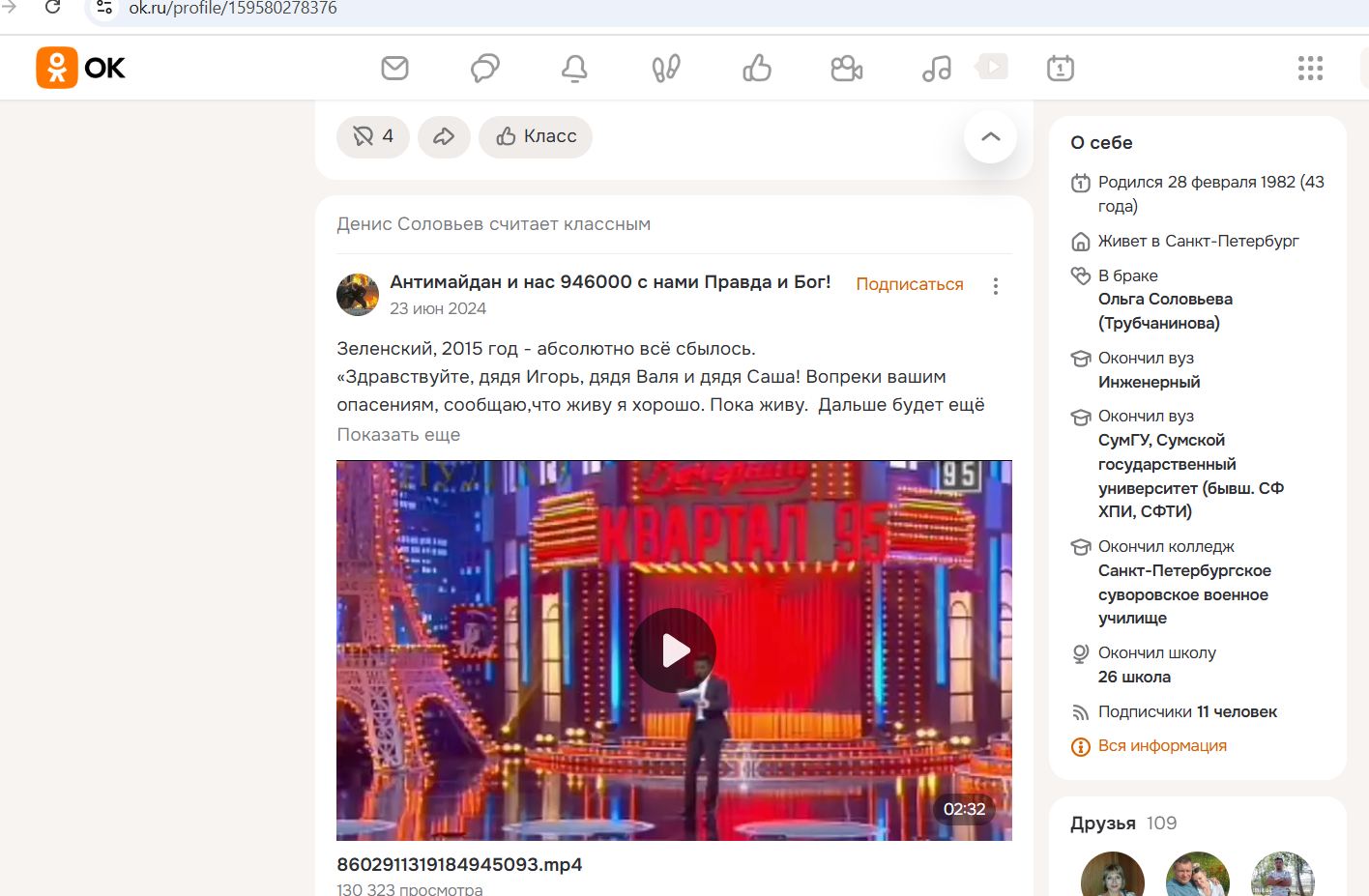Click the comments button showing 4

(373, 136)
